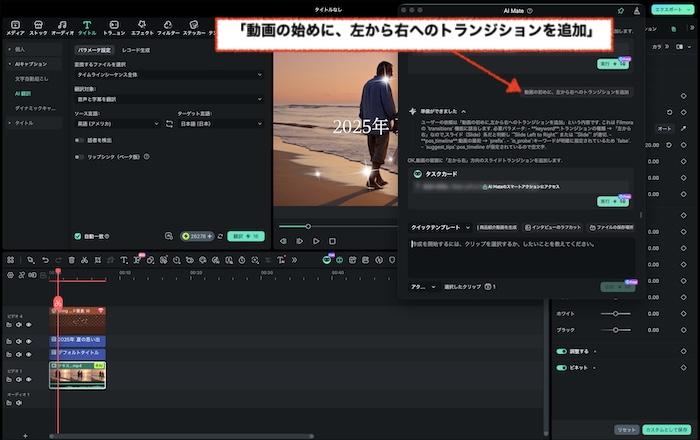The image size is (700, 440).
Task: Switch to レコード生成 sub-tab
Action: [136, 50]
